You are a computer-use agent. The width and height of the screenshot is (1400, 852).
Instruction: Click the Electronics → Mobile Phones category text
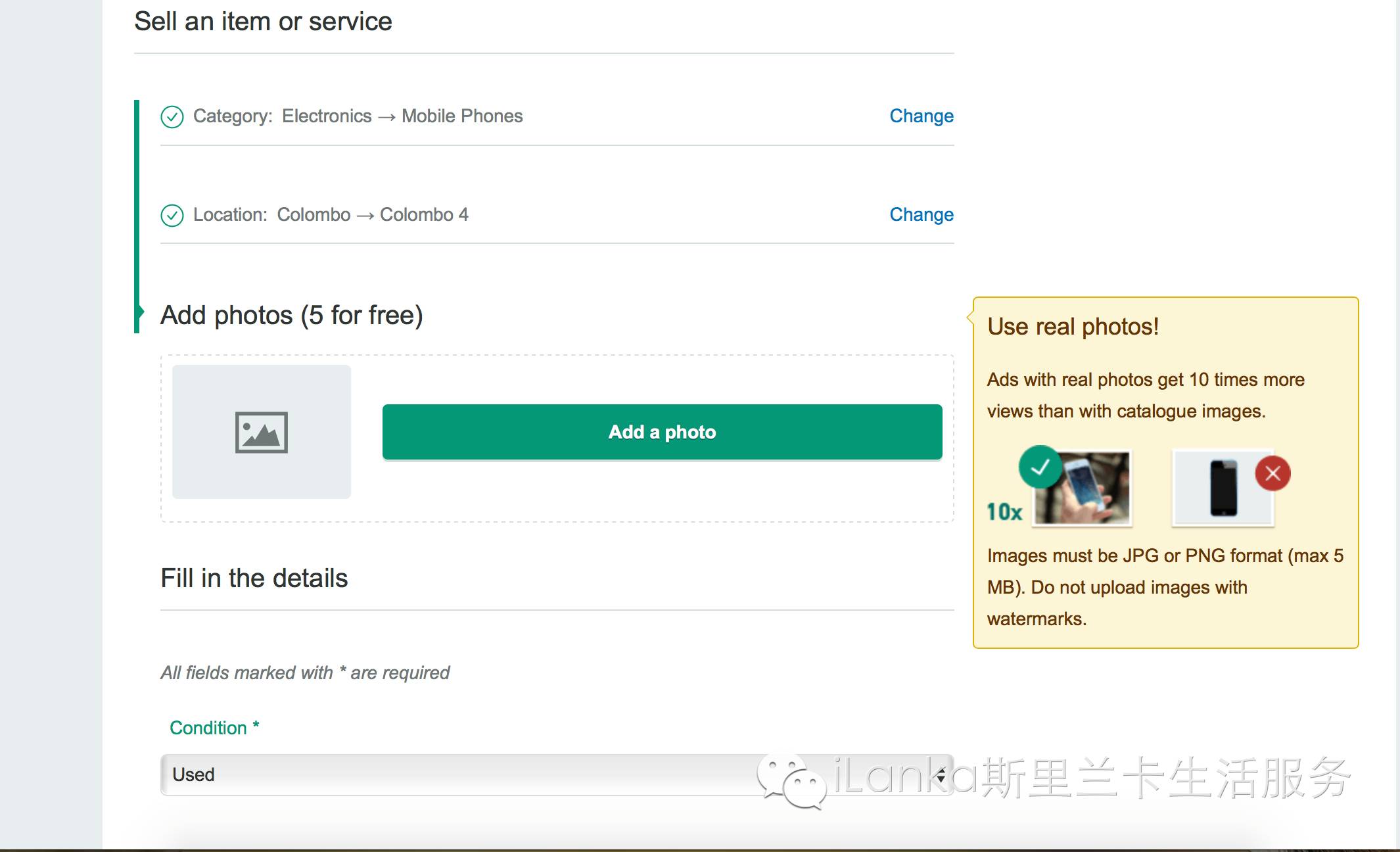(x=402, y=116)
